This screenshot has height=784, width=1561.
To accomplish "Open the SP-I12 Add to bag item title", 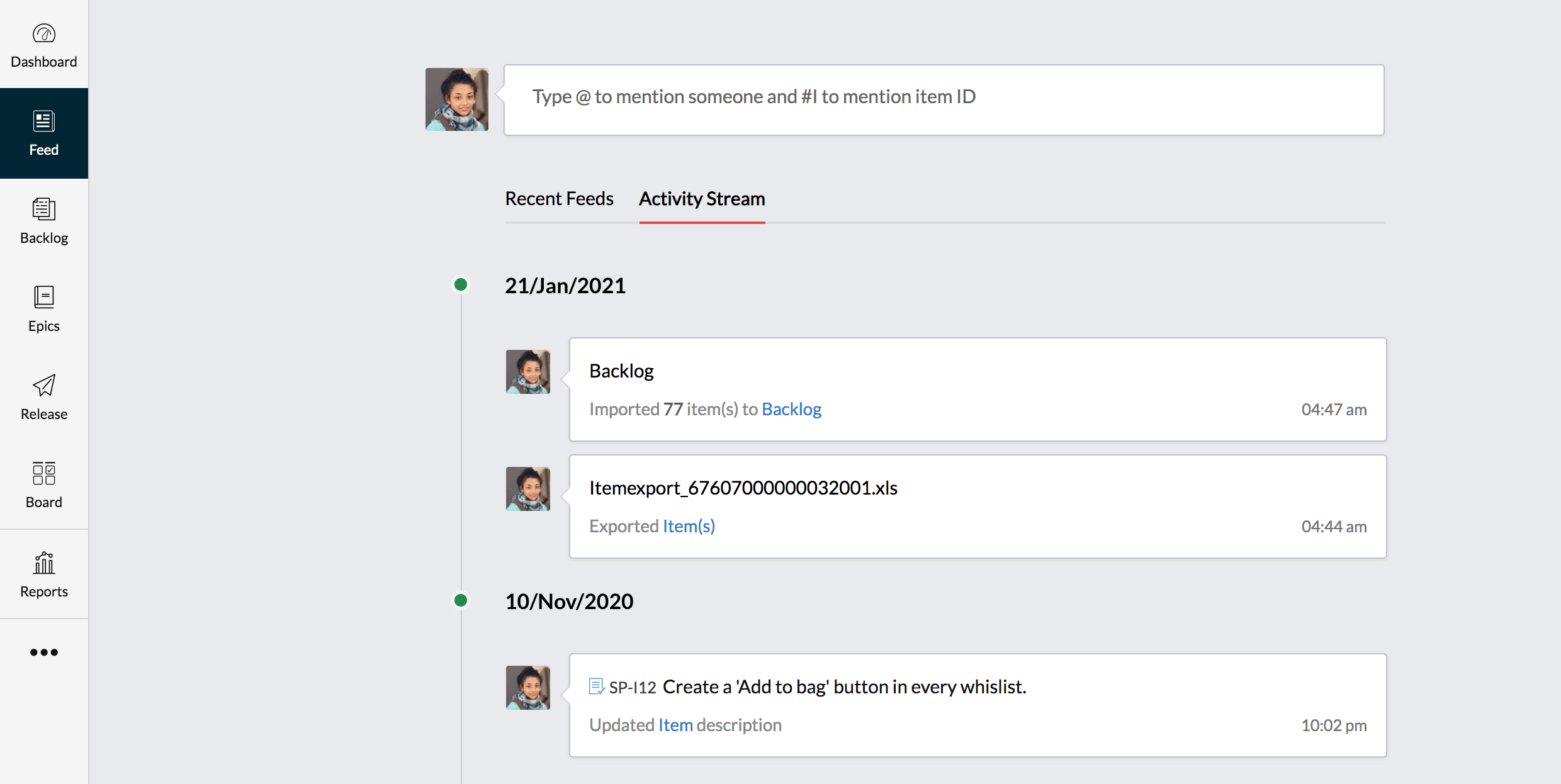I will click(843, 687).
